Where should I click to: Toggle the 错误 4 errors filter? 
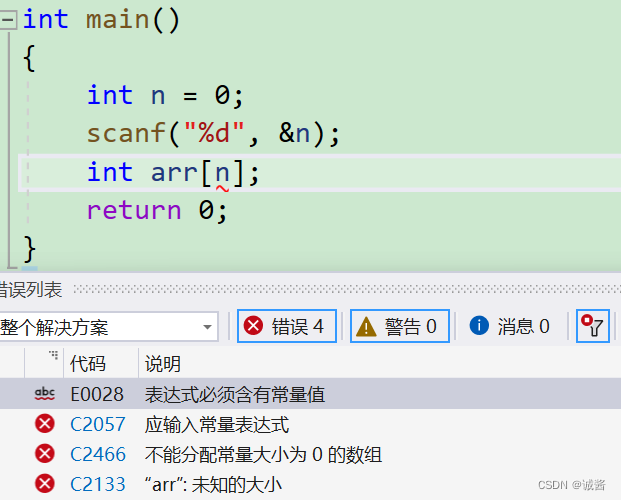(287, 326)
